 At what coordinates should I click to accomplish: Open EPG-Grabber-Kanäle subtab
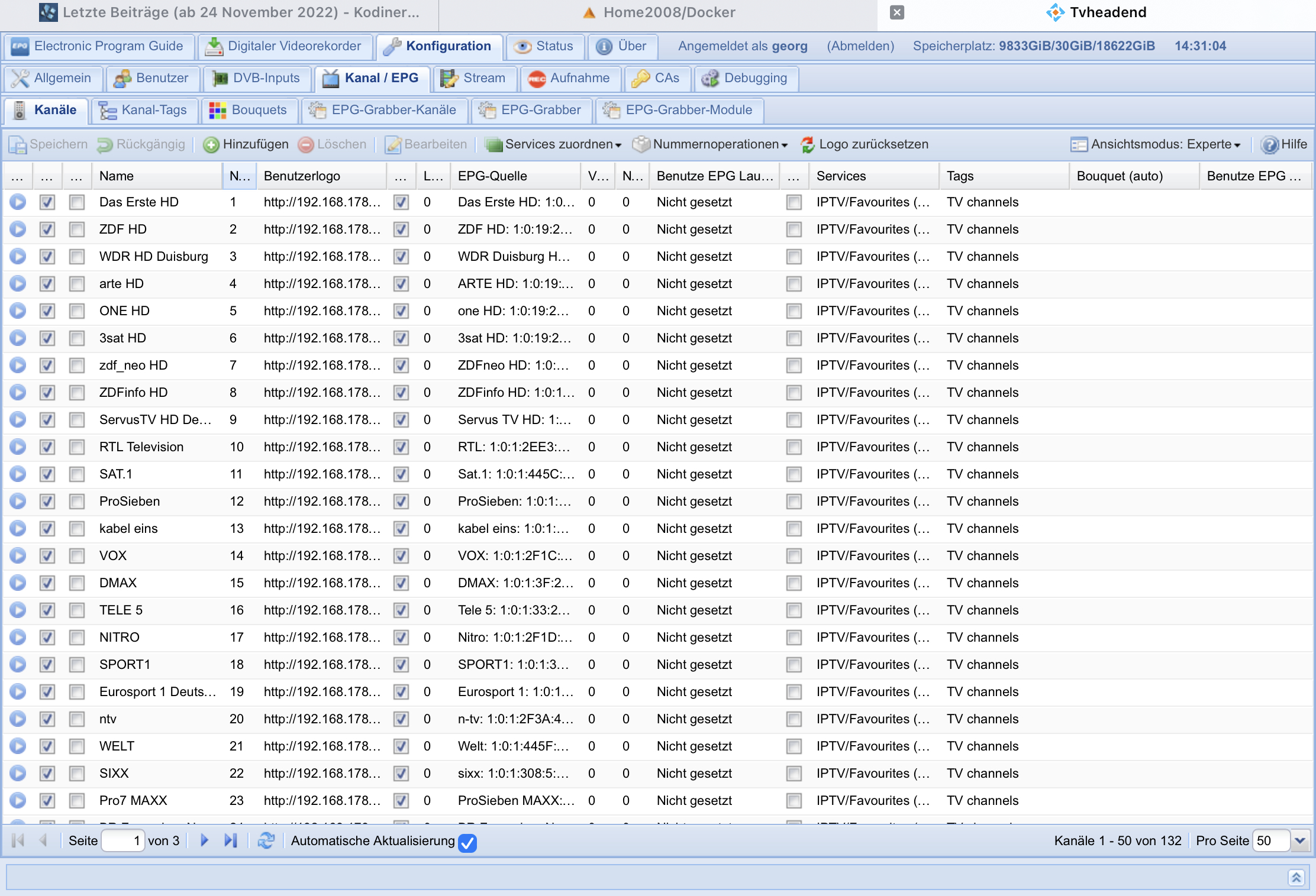(x=384, y=110)
